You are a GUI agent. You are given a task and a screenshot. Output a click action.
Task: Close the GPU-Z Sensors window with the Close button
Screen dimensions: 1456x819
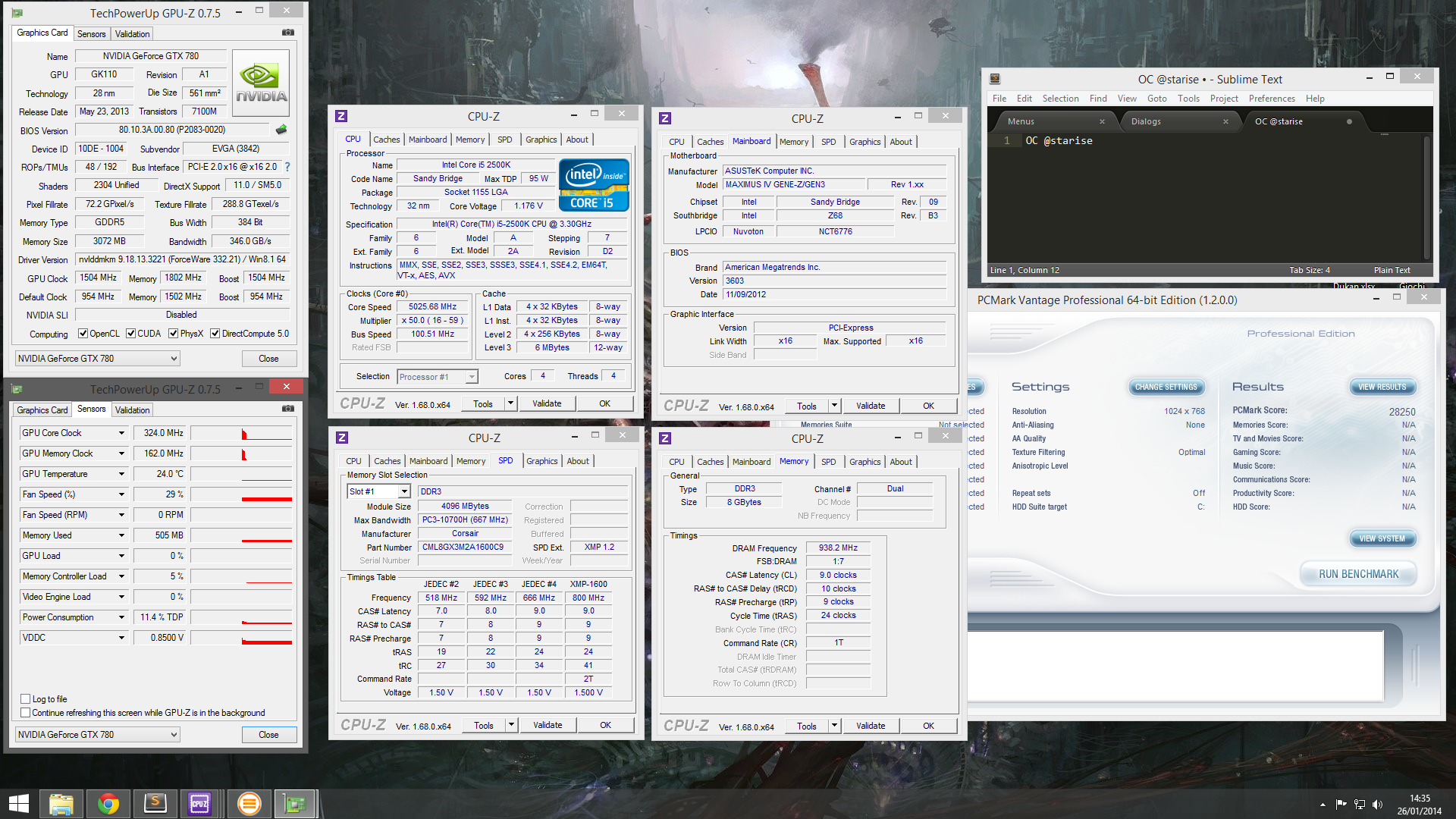tap(268, 735)
